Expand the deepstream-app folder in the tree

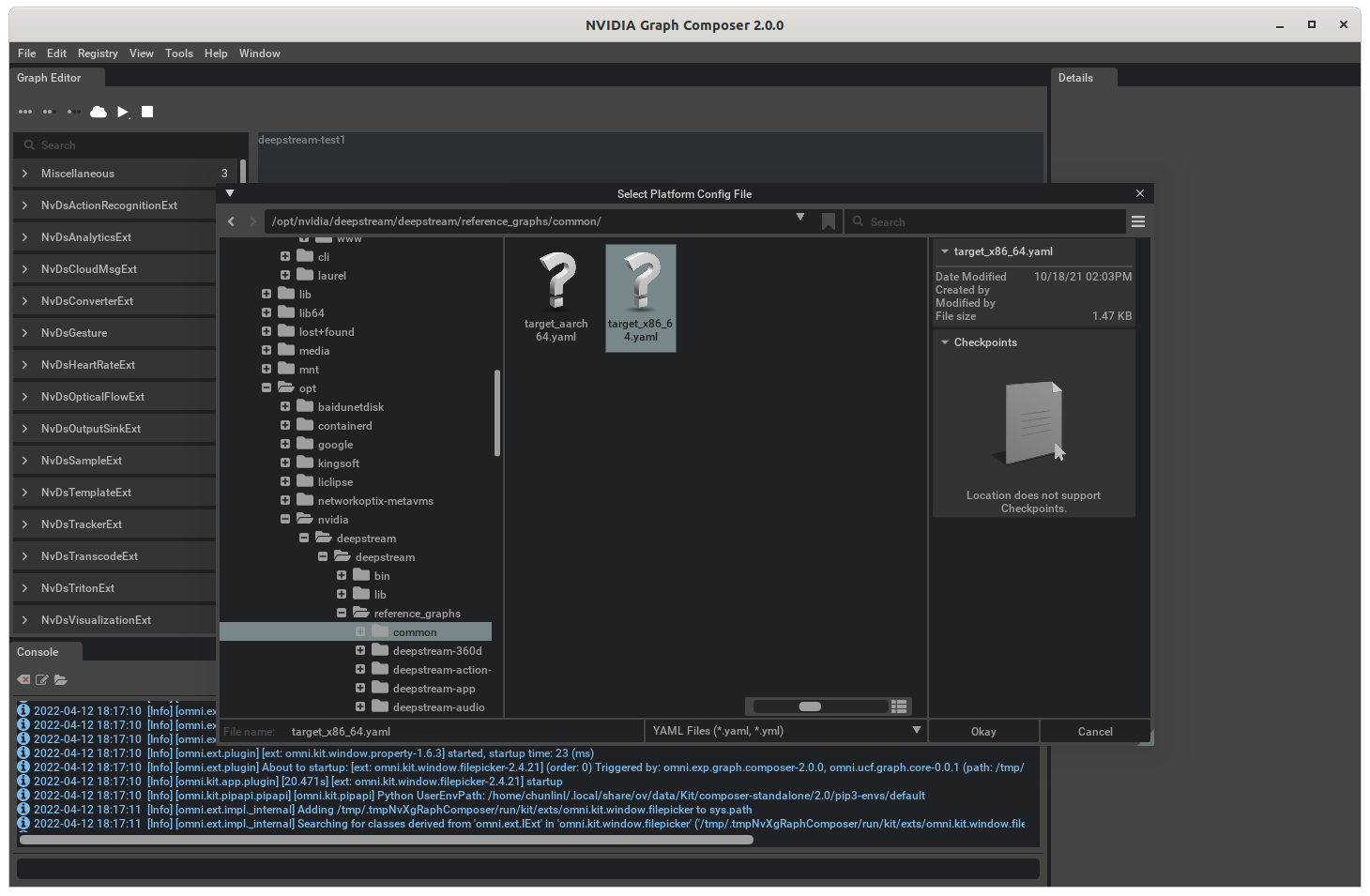[x=359, y=688]
